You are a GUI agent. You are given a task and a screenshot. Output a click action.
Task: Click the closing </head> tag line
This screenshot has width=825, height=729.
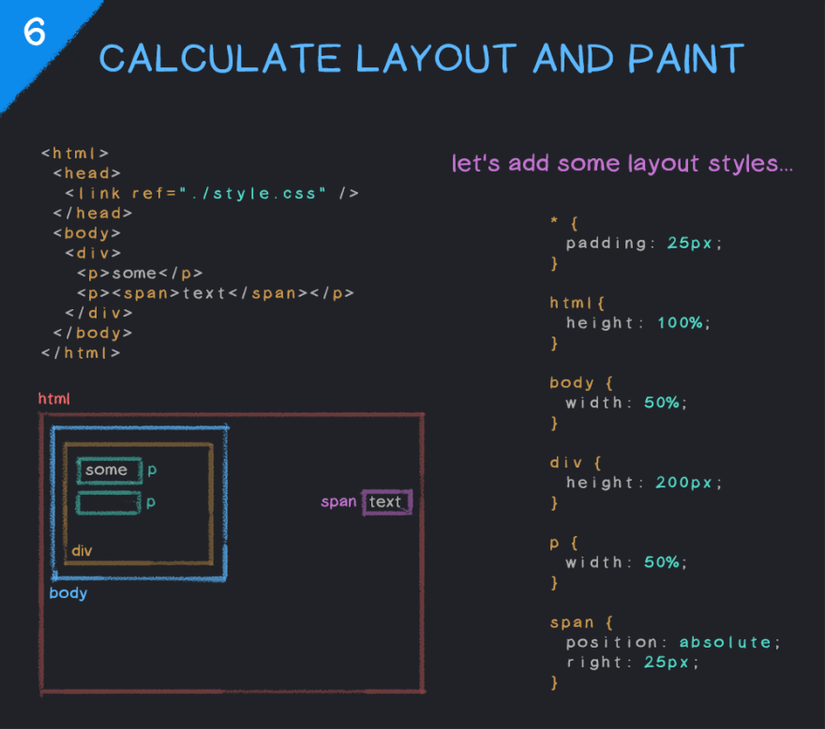tap(93, 213)
